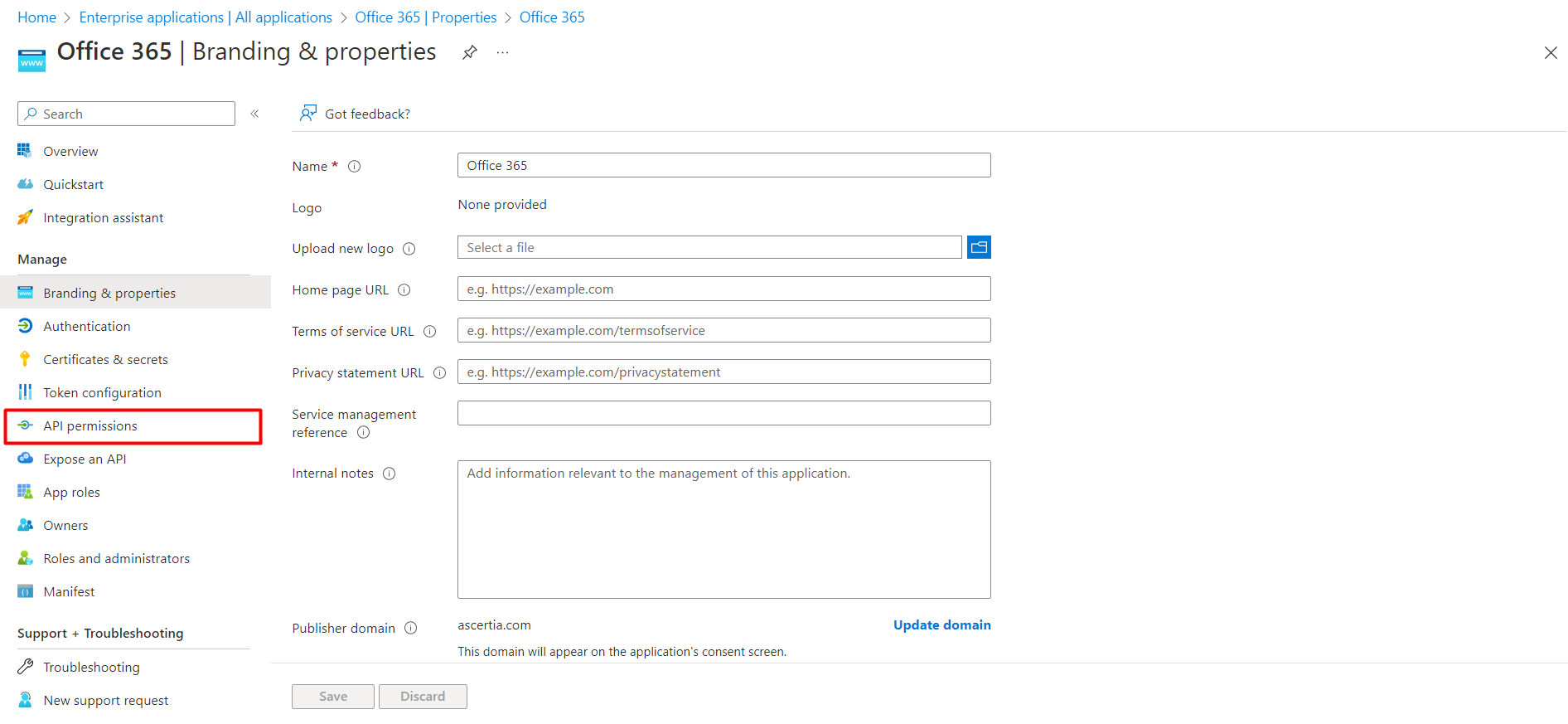Go to Enterprise applications breadcrumb
Viewport: 1568px width, 724px height.
tap(206, 17)
